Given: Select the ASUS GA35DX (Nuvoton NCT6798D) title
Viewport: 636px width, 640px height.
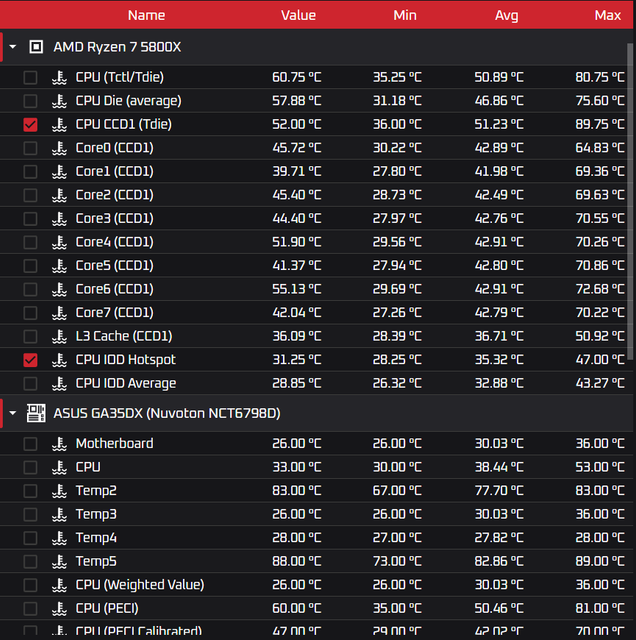Looking at the screenshot, I should click(x=167, y=413).
